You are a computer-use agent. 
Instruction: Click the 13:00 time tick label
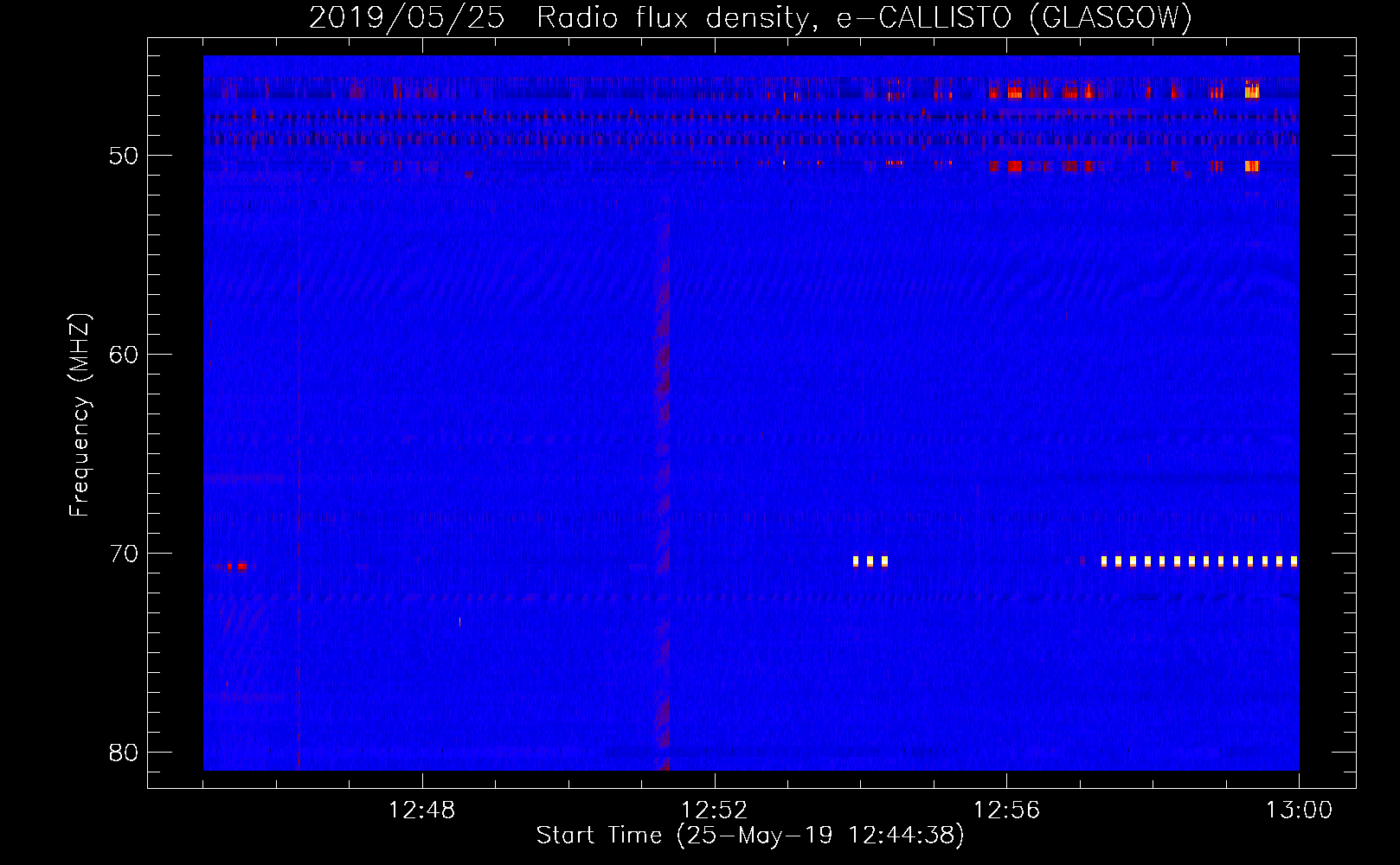click(1299, 811)
